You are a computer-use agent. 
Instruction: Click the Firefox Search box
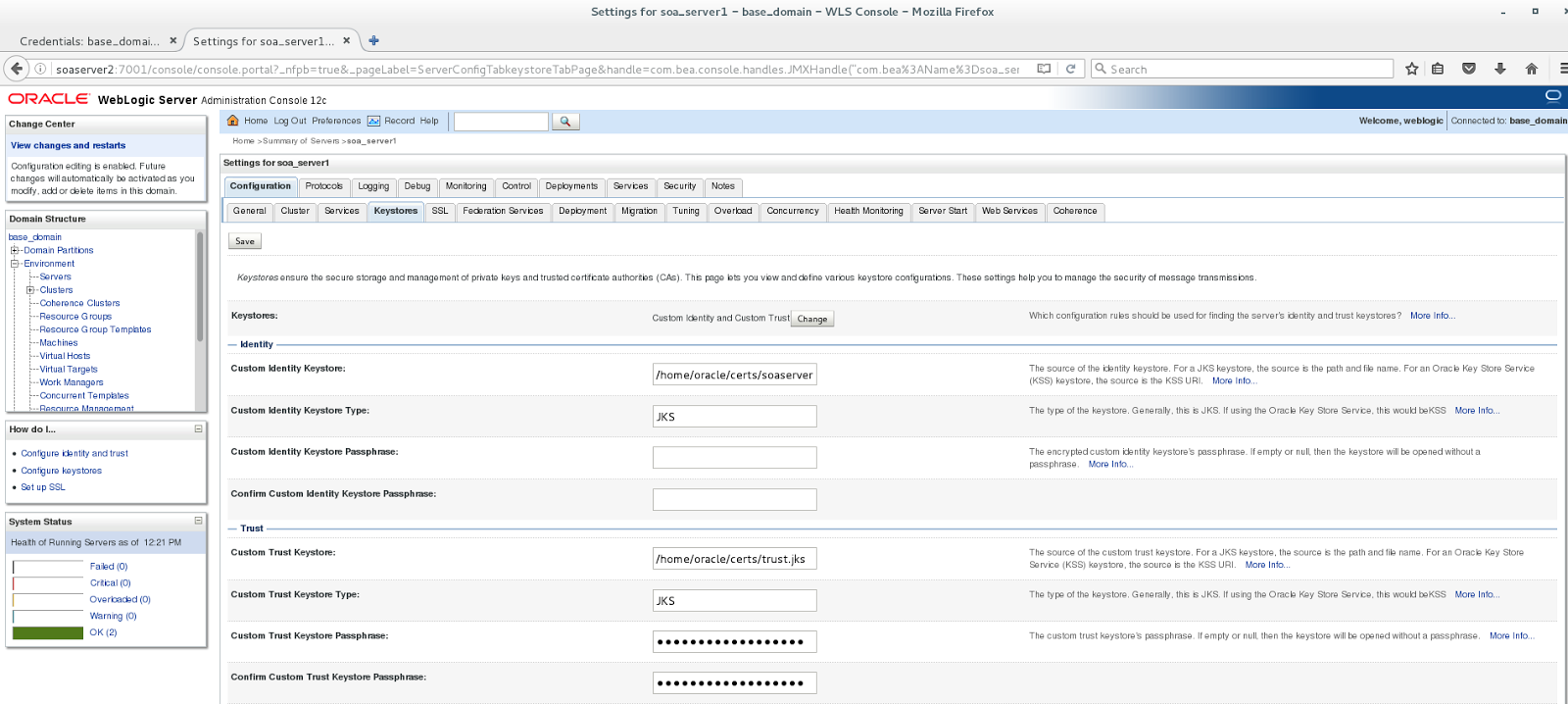(x=1242, y=69)
